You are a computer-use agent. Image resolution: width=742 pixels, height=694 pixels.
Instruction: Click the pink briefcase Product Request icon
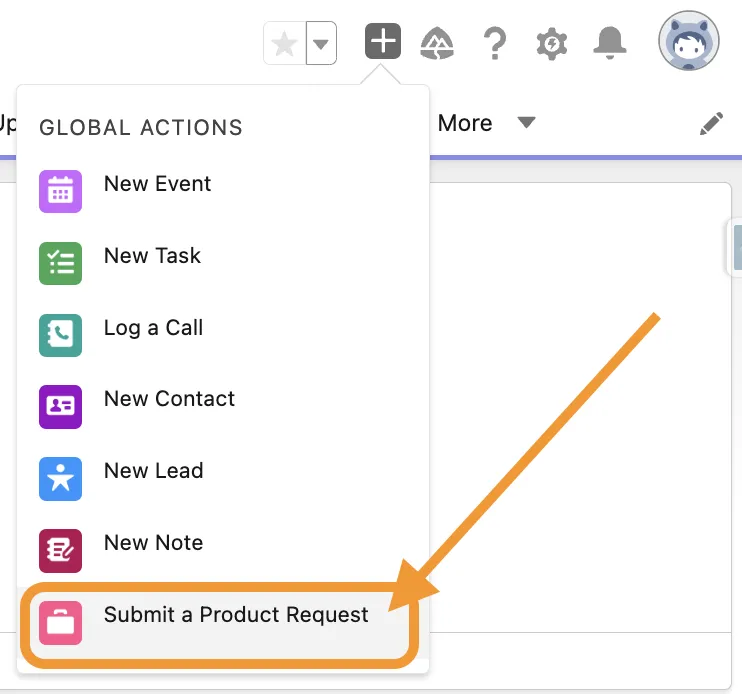[60, 622]
